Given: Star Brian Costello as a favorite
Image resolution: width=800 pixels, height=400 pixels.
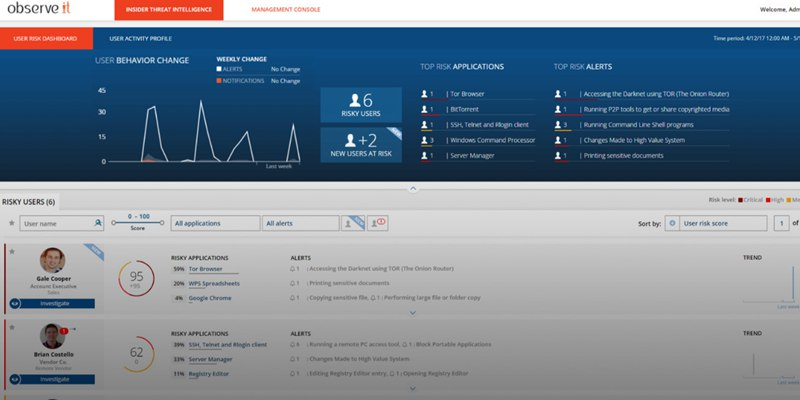Looking at the screenshot, I should 11,326.
